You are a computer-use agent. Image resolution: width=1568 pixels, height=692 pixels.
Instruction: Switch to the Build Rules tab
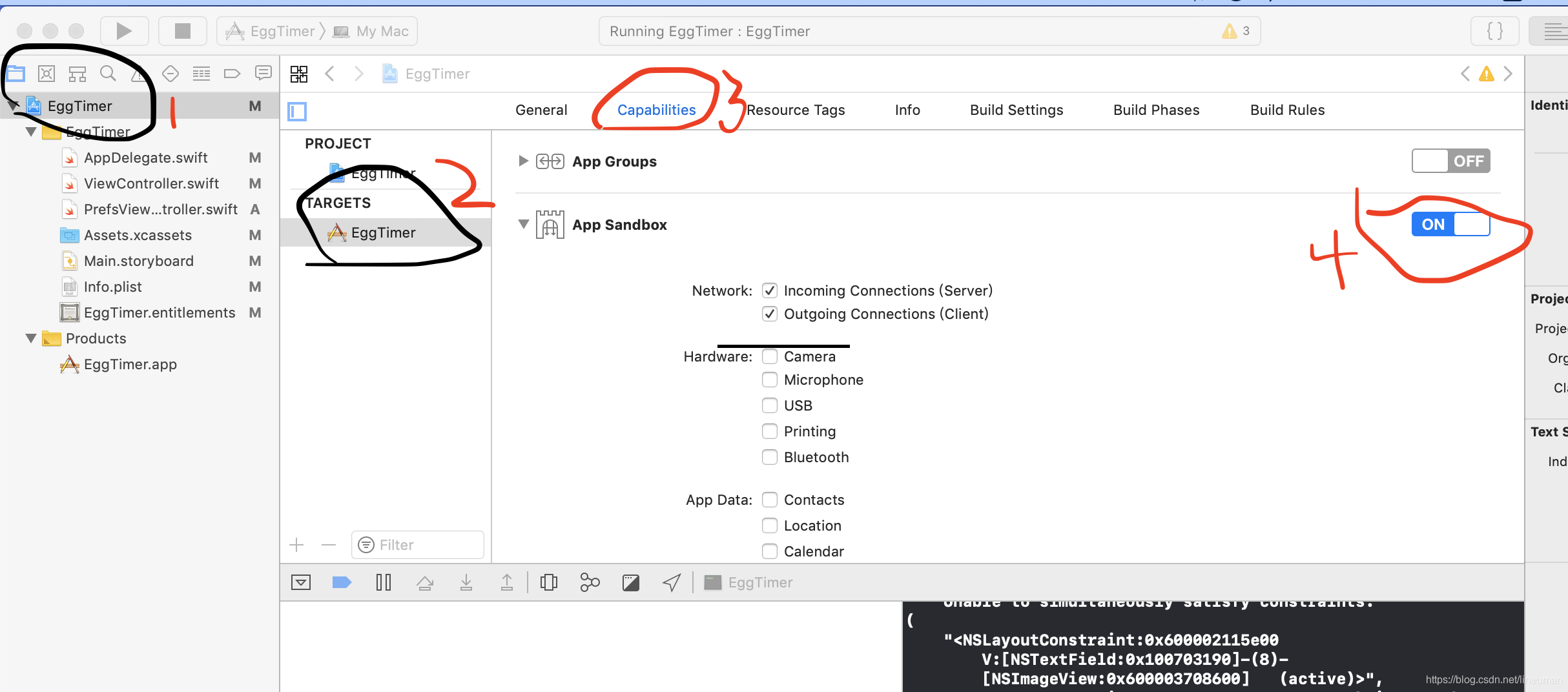pyautogui.click(x=1287, y=110)
